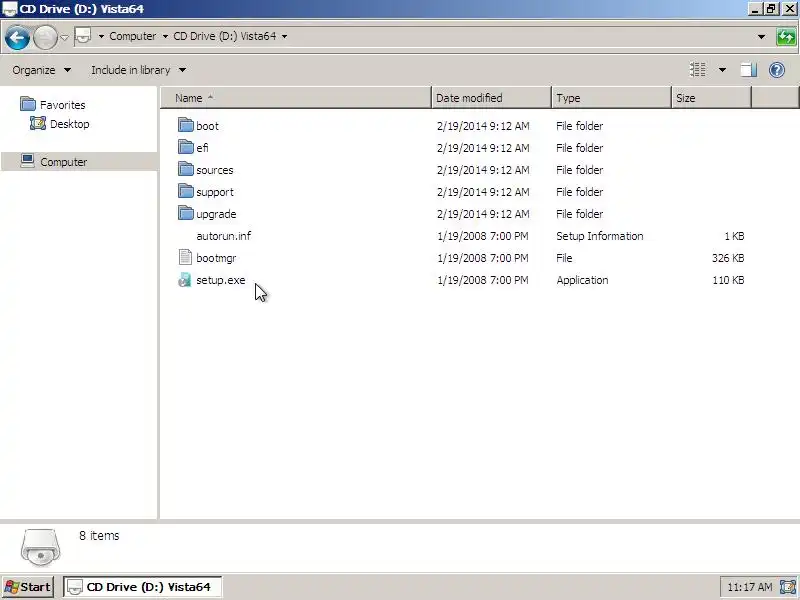The height and width of the screenshot is (600, 800).
Task: Click the bootmgr file name
Action: click(216, 258)
